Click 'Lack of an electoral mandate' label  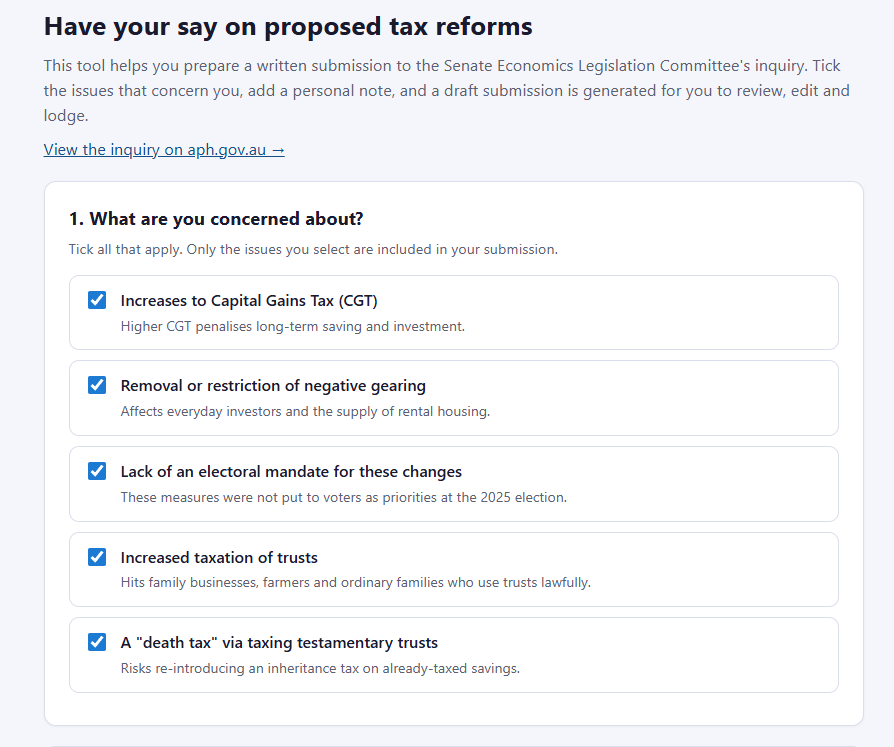tap(291, 472)
